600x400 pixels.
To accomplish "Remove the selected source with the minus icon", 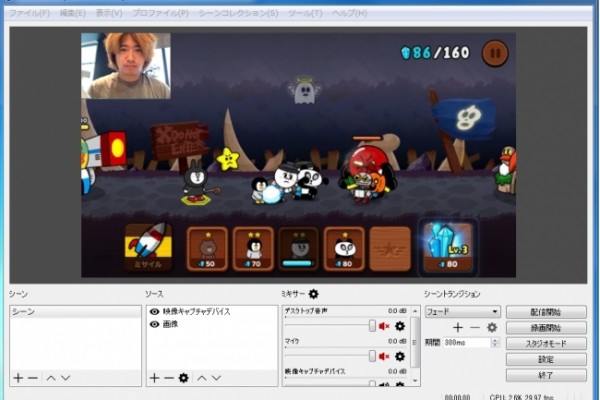I will coord(169,378).
